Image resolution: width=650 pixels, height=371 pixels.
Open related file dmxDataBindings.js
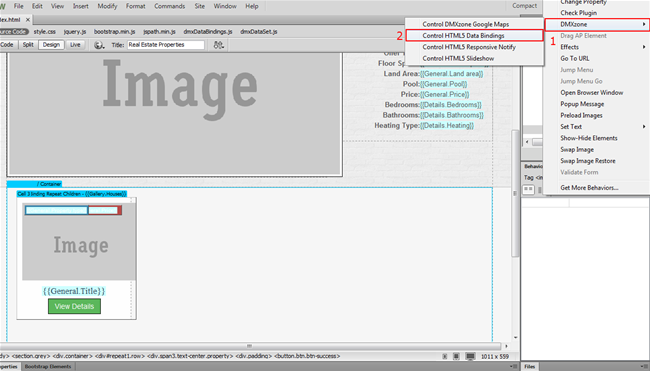[x=208, y=32]
